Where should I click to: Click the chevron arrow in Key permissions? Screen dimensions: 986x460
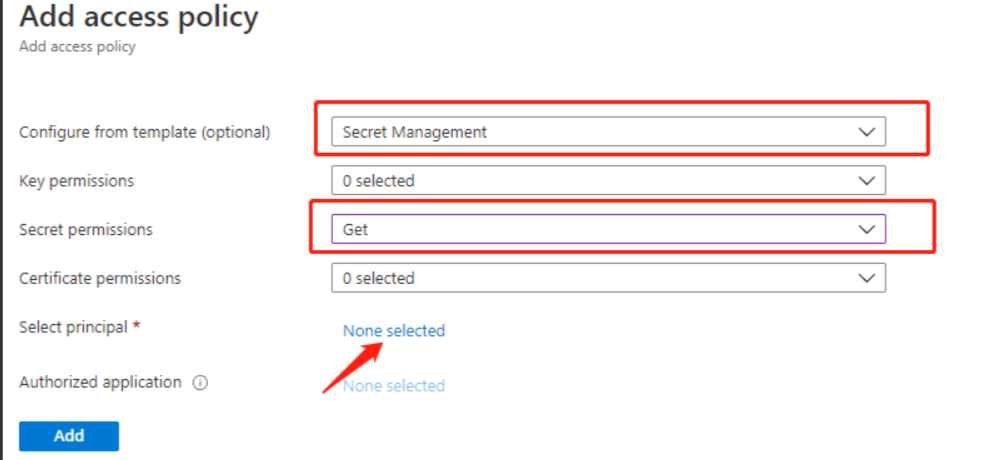coord(866,180)
